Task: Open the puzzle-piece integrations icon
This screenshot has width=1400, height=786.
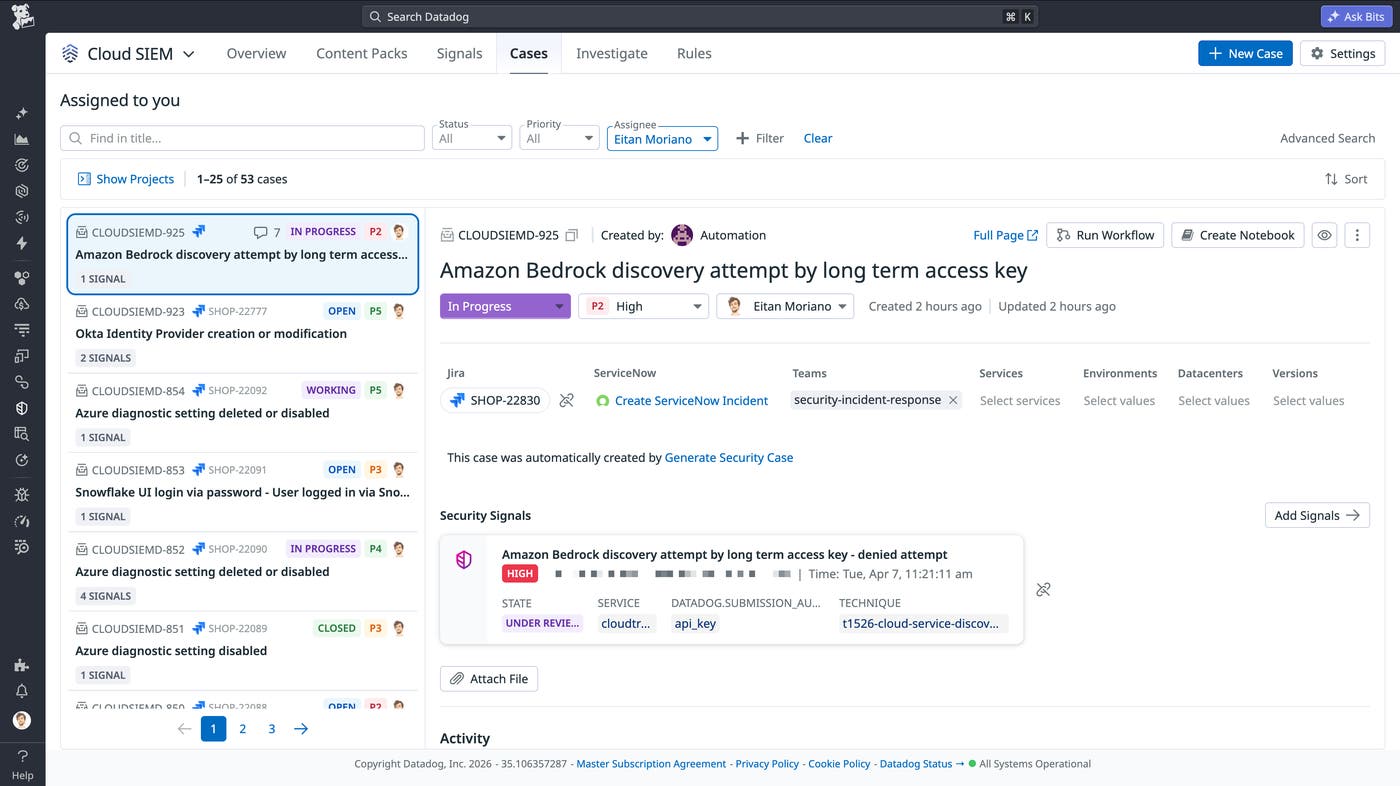Action: click(22, 665)
